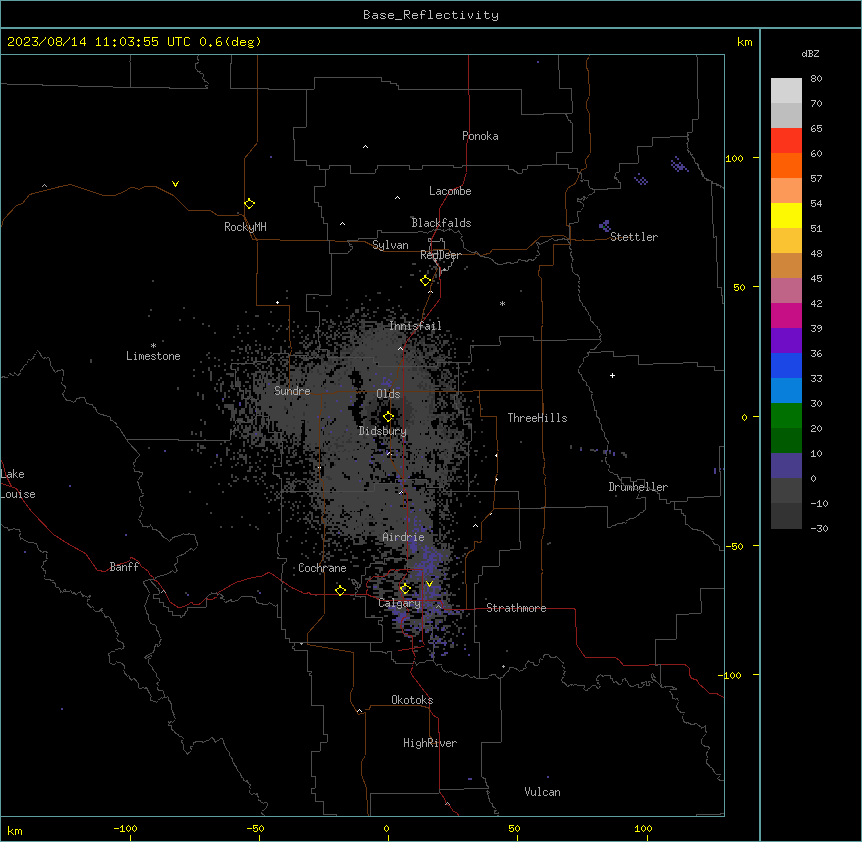The image size is (862, 842).
Task: Click the Sylvan label
Action: (390, 245)
